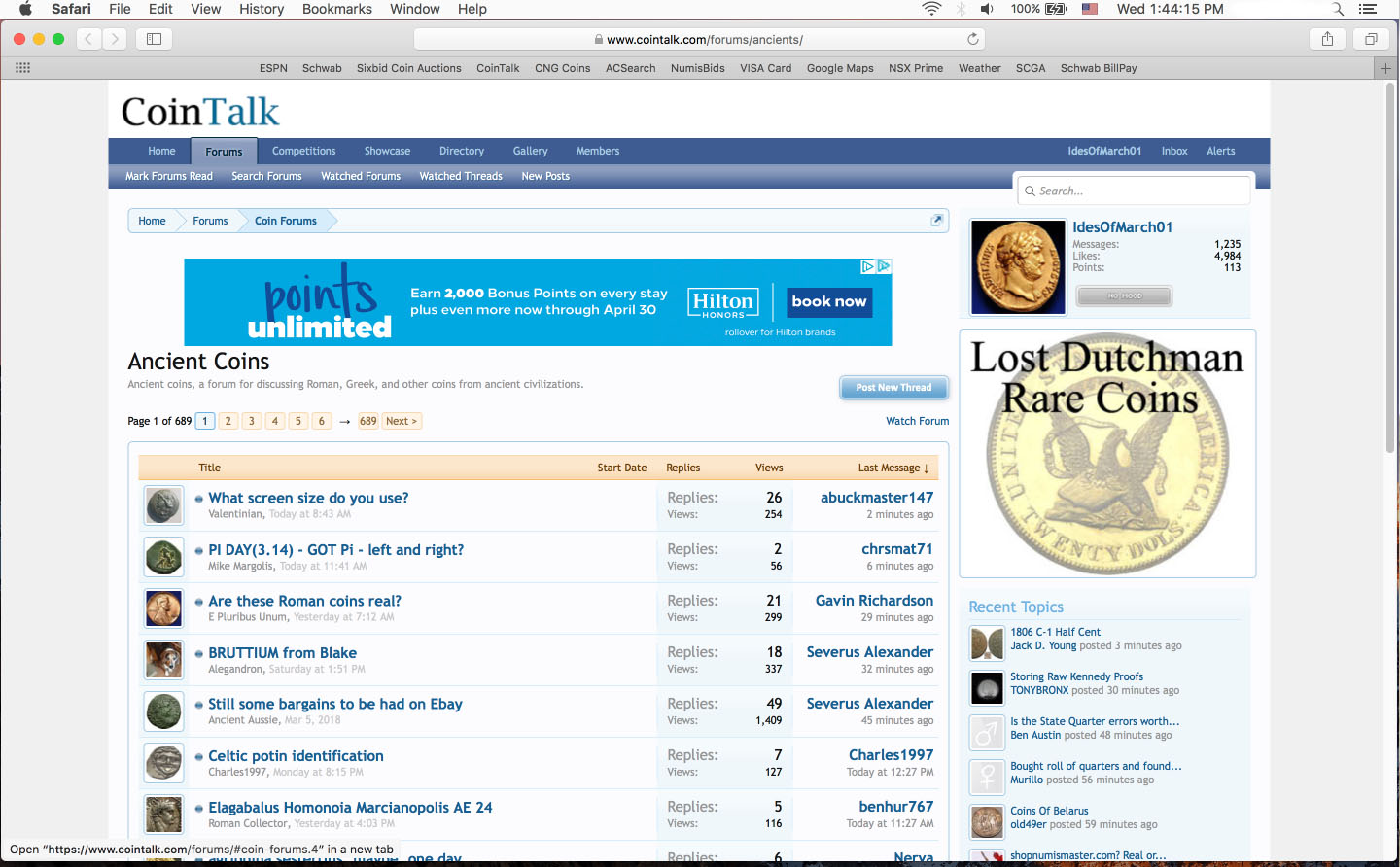1400x867 pixels.
Task: Open '1806 C-1 Half Cent' recent topic
Action: (x=1055, y=632)
